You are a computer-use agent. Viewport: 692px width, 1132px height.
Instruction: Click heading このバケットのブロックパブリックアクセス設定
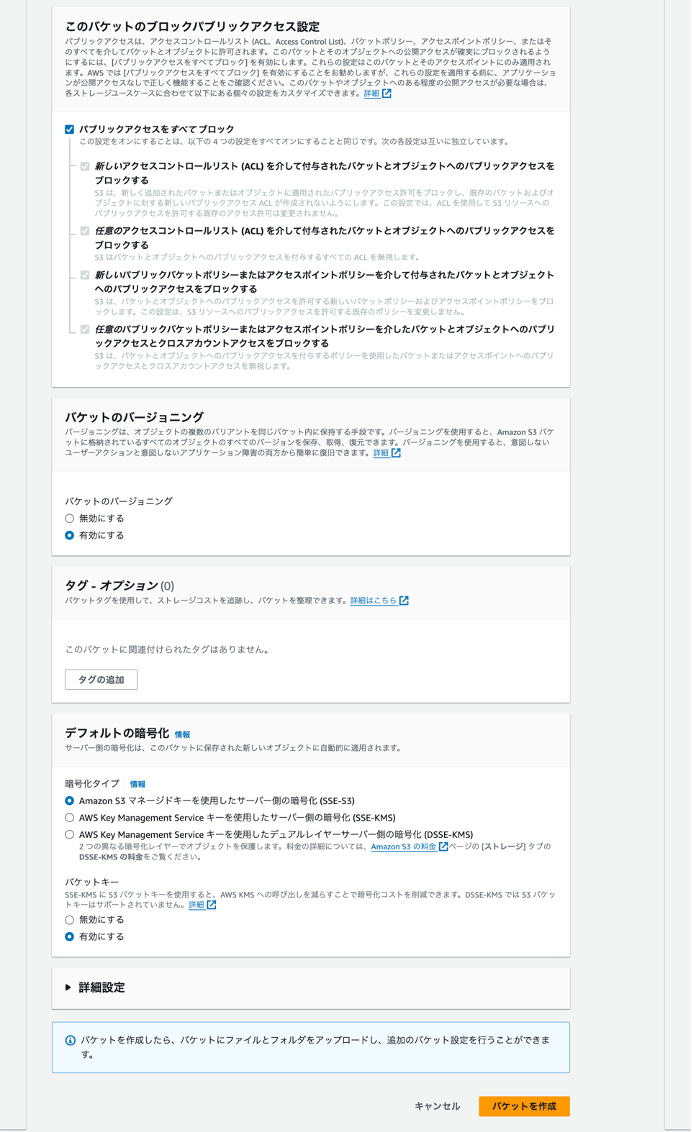coord(192,27)
